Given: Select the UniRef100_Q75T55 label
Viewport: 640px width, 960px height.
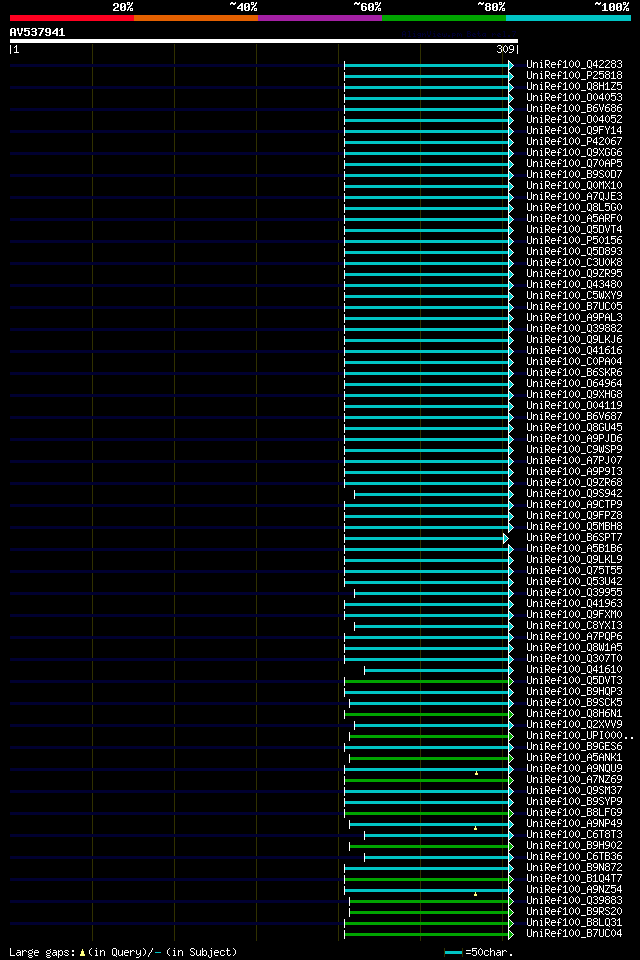Looking at the screenshot, I should (x=574, y=571).
